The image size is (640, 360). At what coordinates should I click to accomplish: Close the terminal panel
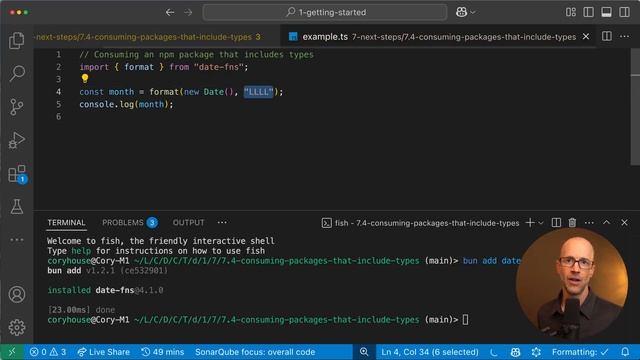coord(624,222)
